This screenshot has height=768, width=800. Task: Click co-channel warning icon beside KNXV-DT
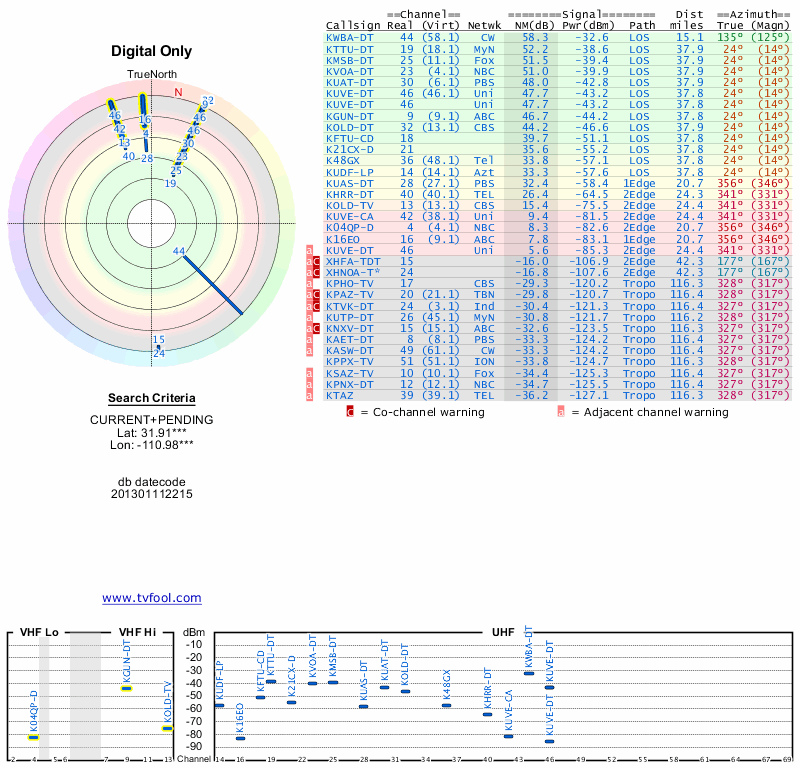(x=317, y=328)
